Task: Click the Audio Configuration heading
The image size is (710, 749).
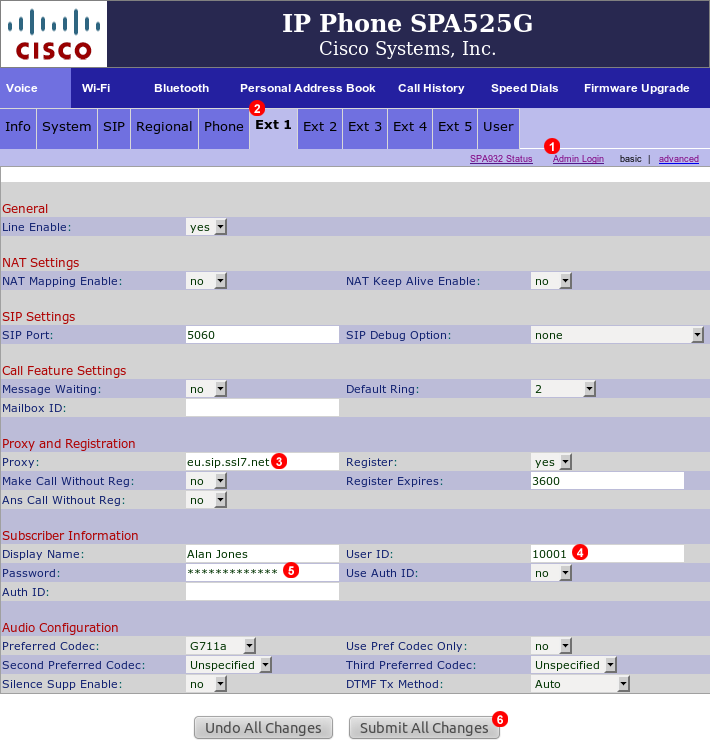Action: [60, 628]
